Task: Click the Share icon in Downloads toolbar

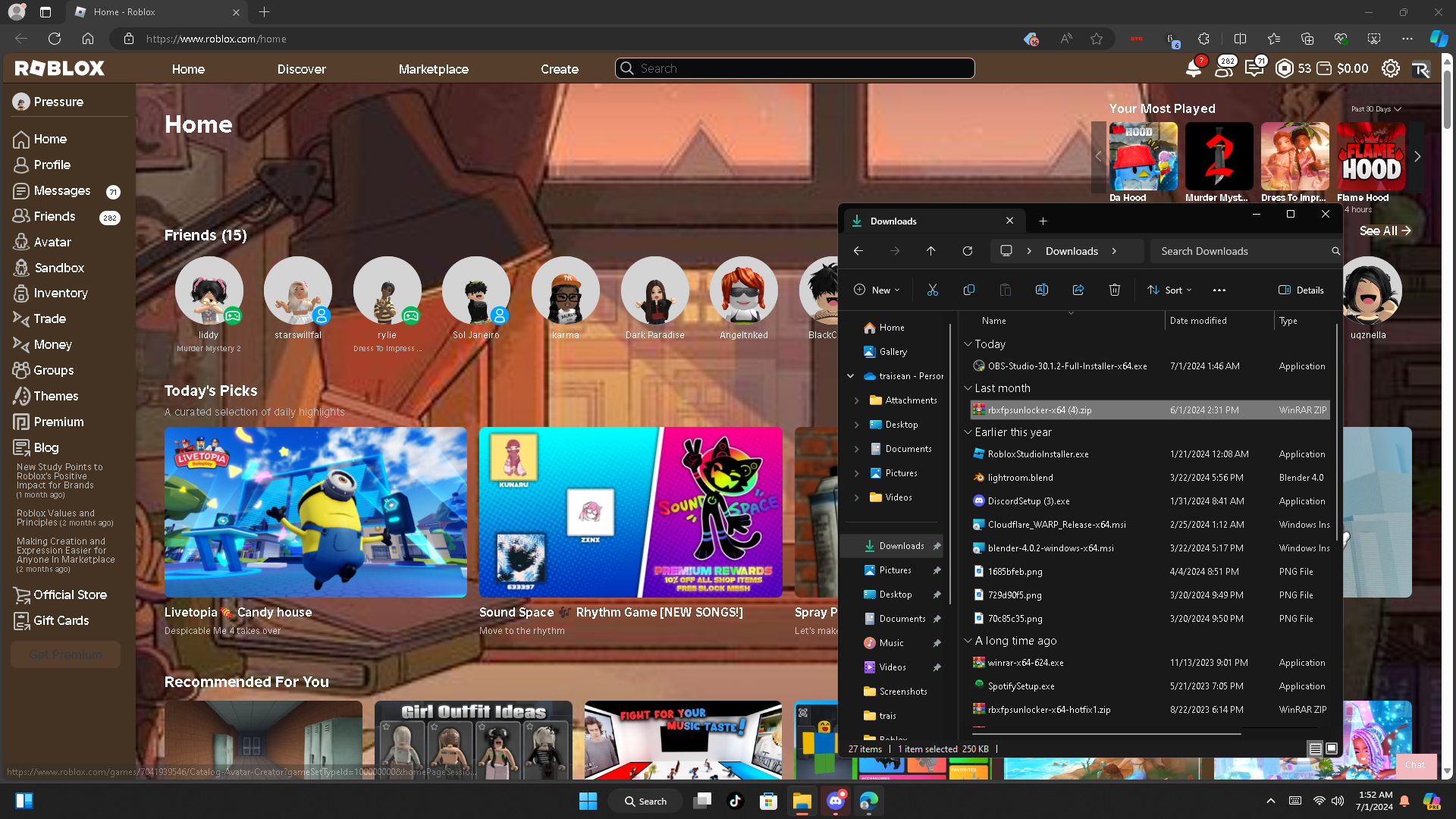Action: (1078, 290)
